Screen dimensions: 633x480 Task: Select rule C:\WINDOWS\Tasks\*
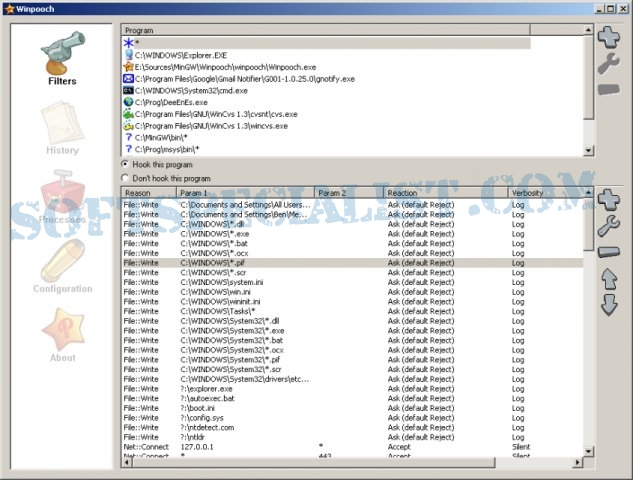pyautogui.click(x=352, y=311)
